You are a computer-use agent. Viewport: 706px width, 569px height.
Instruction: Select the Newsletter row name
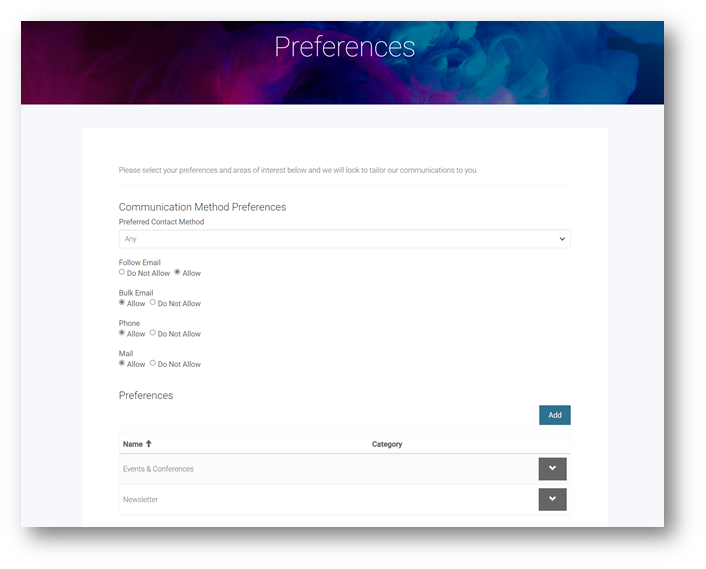[x=140, y=499]
